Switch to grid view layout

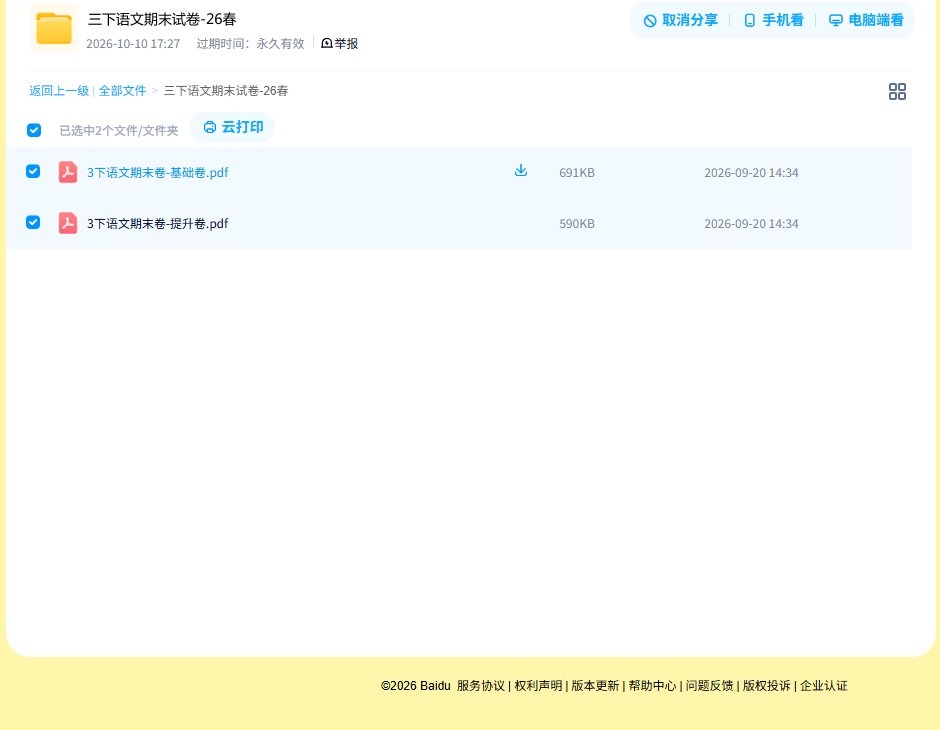pyautogui.click(x=897, y=91)
